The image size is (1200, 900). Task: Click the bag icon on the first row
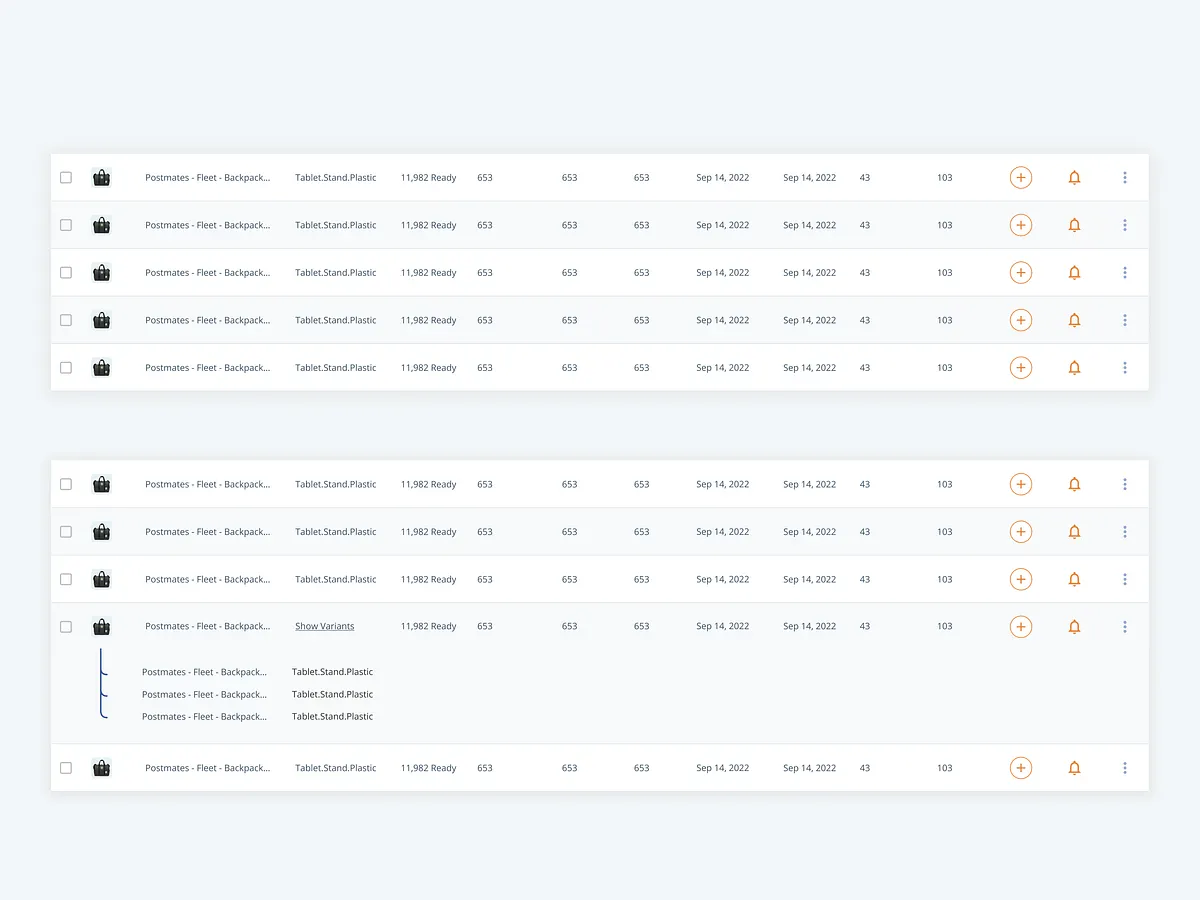coord(101,177)
